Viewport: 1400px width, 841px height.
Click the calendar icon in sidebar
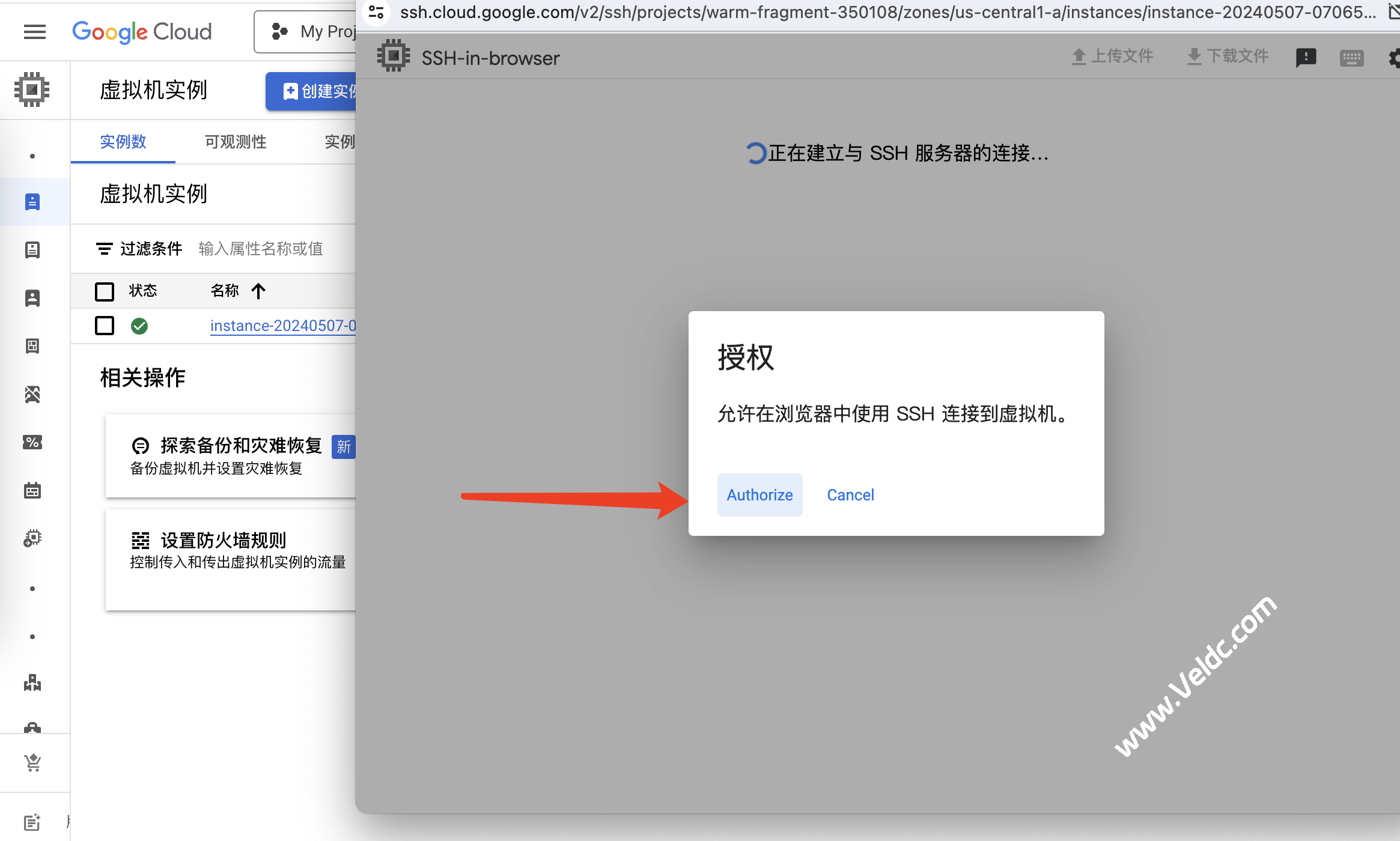click(x=32, y=491)
